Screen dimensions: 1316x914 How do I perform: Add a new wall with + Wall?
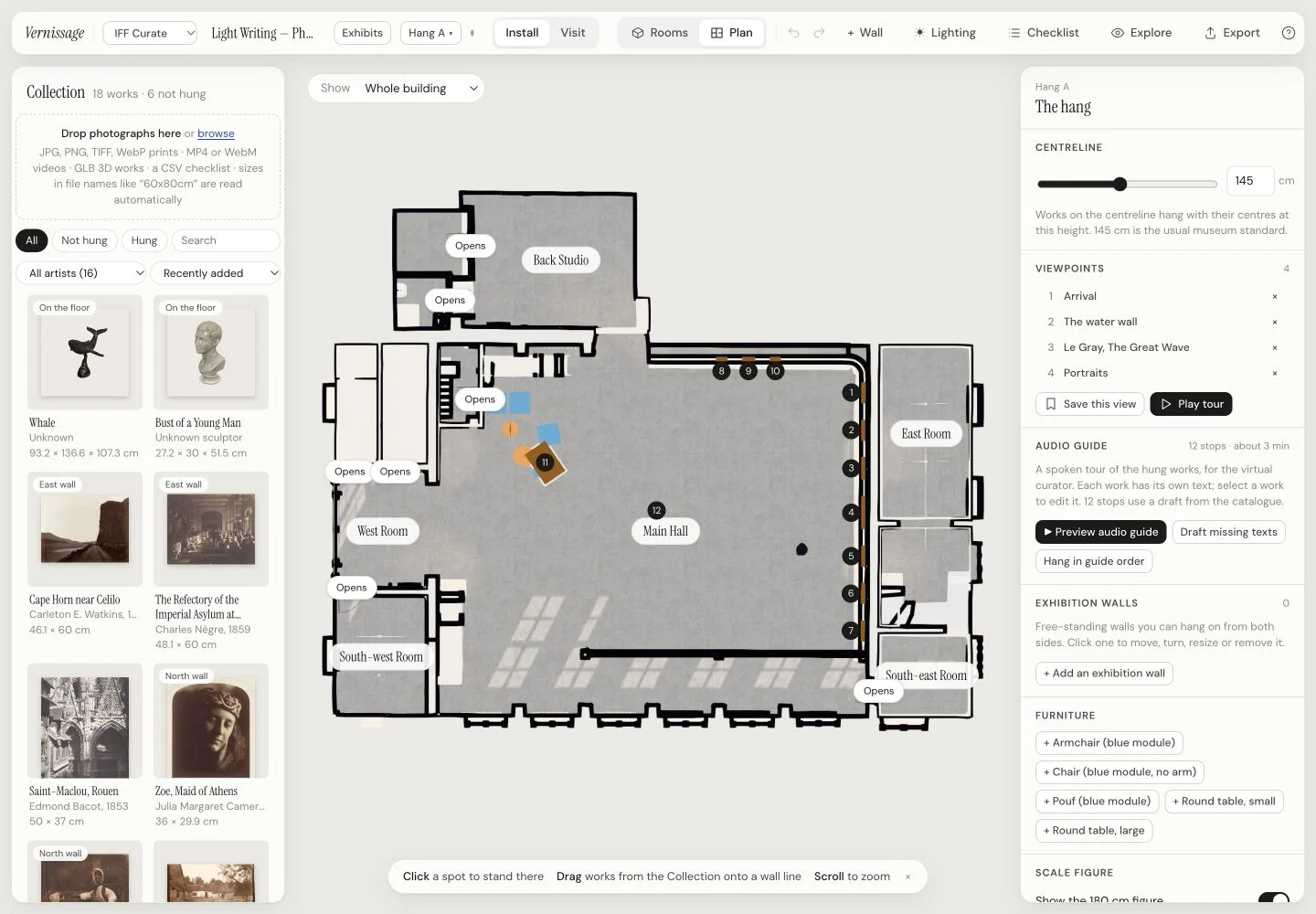[865, 33]
